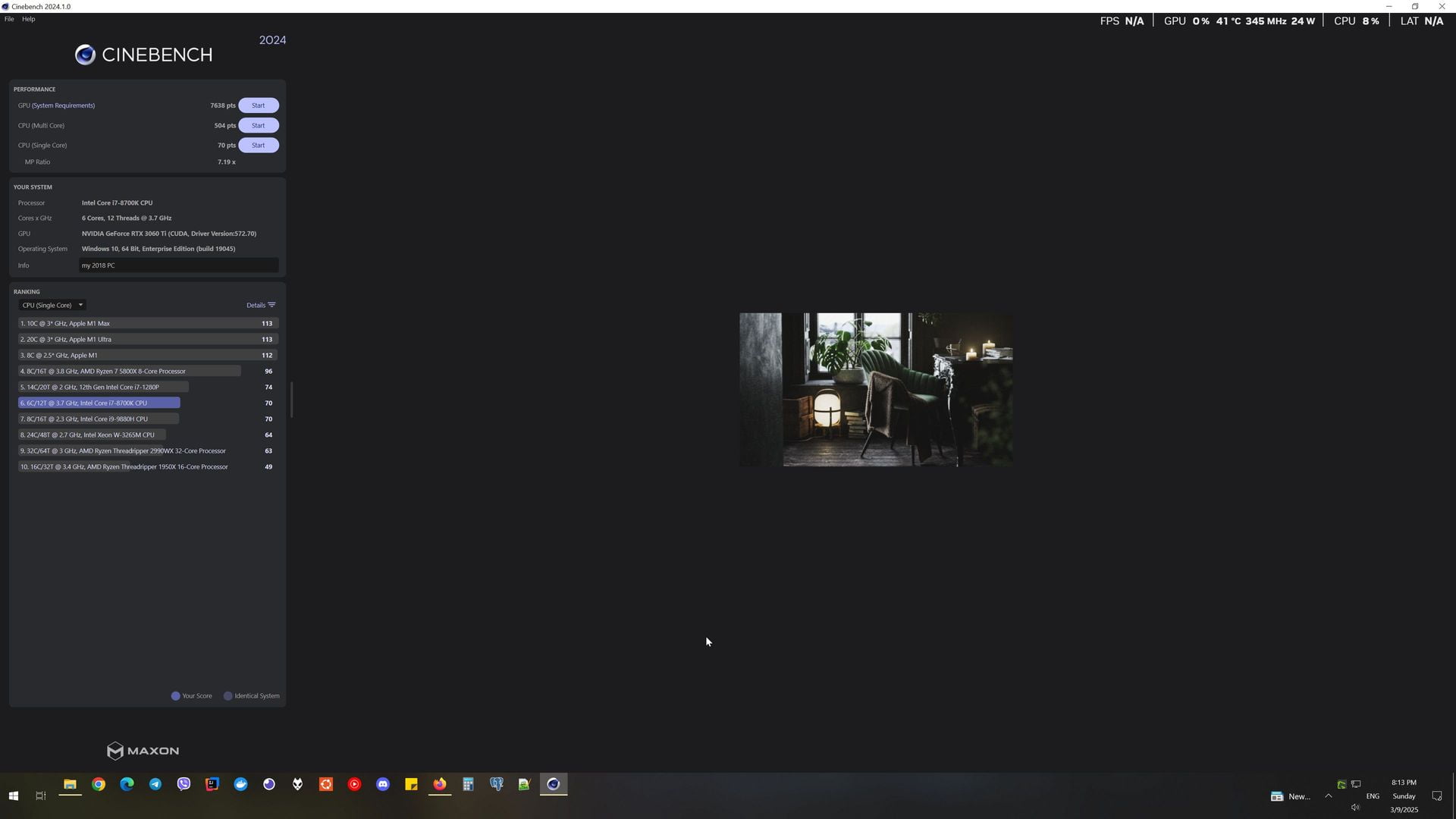The height and width of the screenshot is (819, 1456).
Task: Select the Apple M1 Ultra ranking entry
Action: 148,339
